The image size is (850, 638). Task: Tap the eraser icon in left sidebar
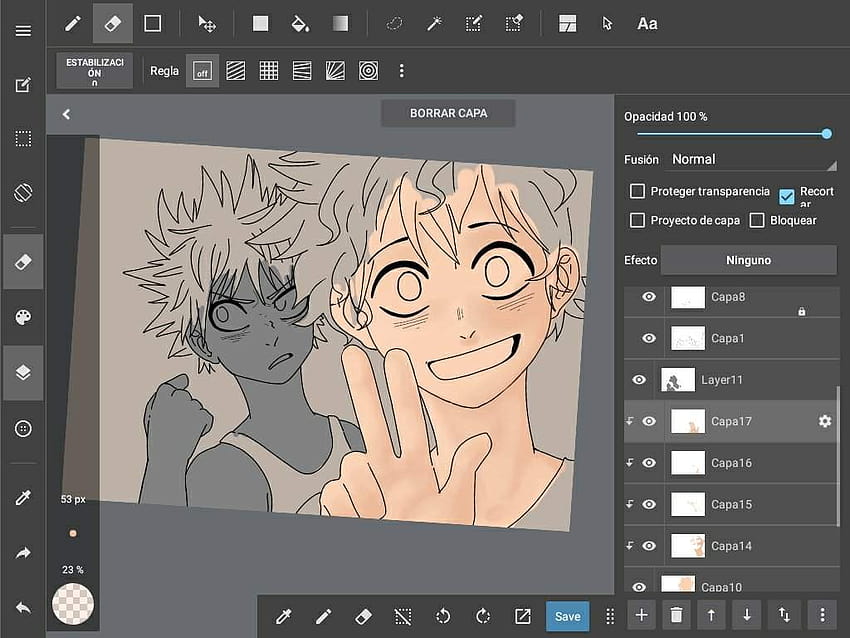(x=23, y=262)
